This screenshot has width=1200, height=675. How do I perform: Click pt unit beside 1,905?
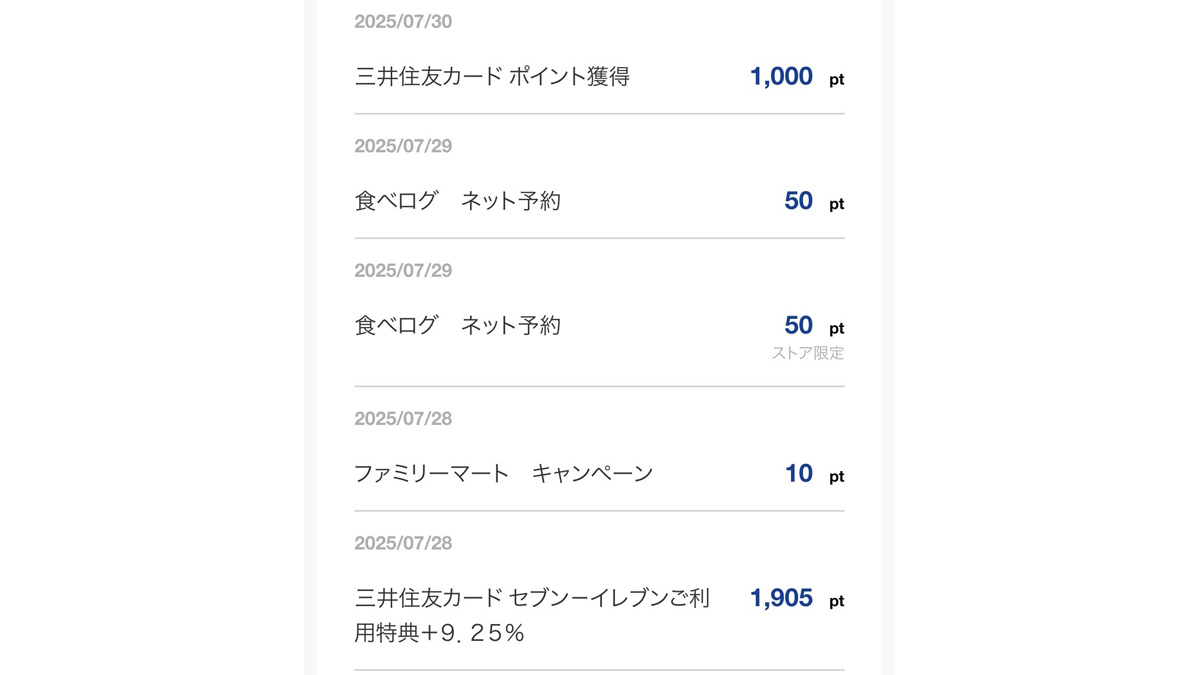point(836,602)
